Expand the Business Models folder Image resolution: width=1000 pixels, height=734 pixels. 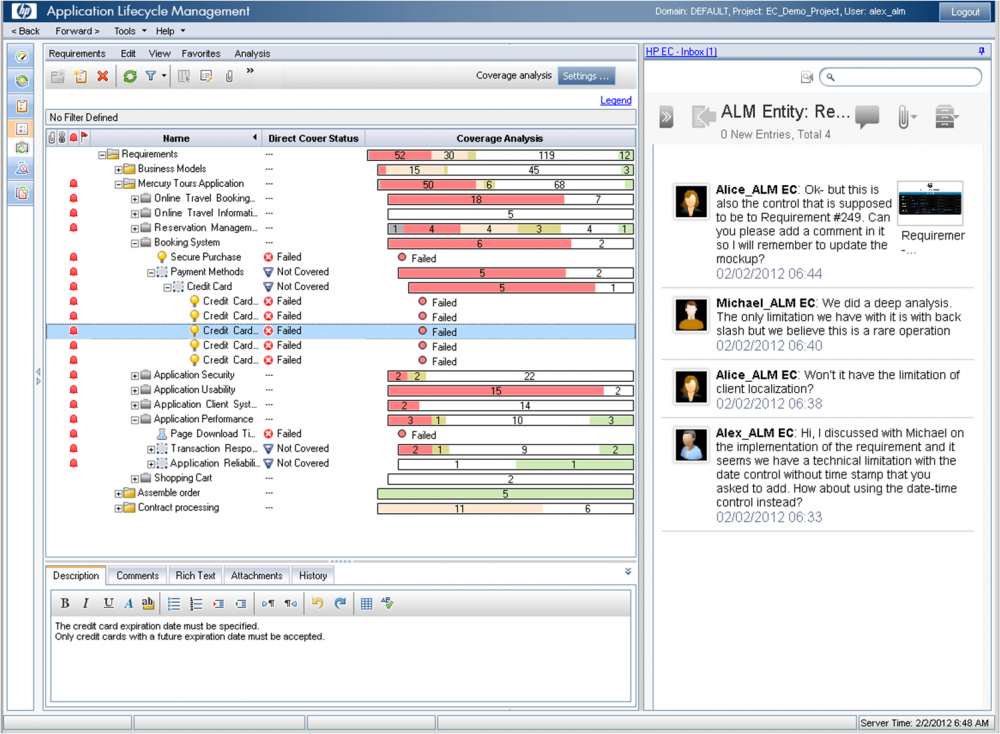pos(119,170)
